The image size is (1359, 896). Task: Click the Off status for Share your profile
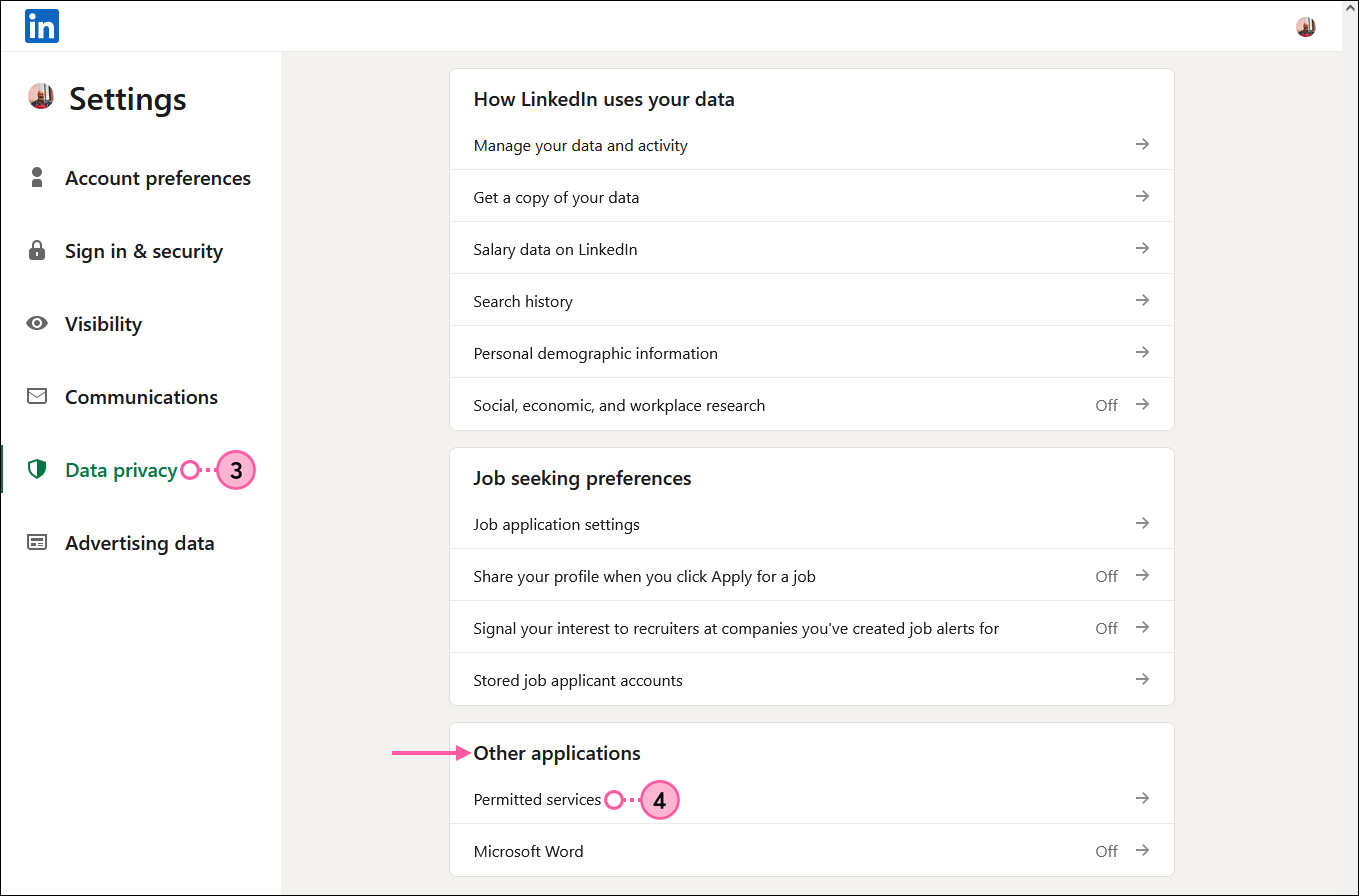[x=1106, y=576]
